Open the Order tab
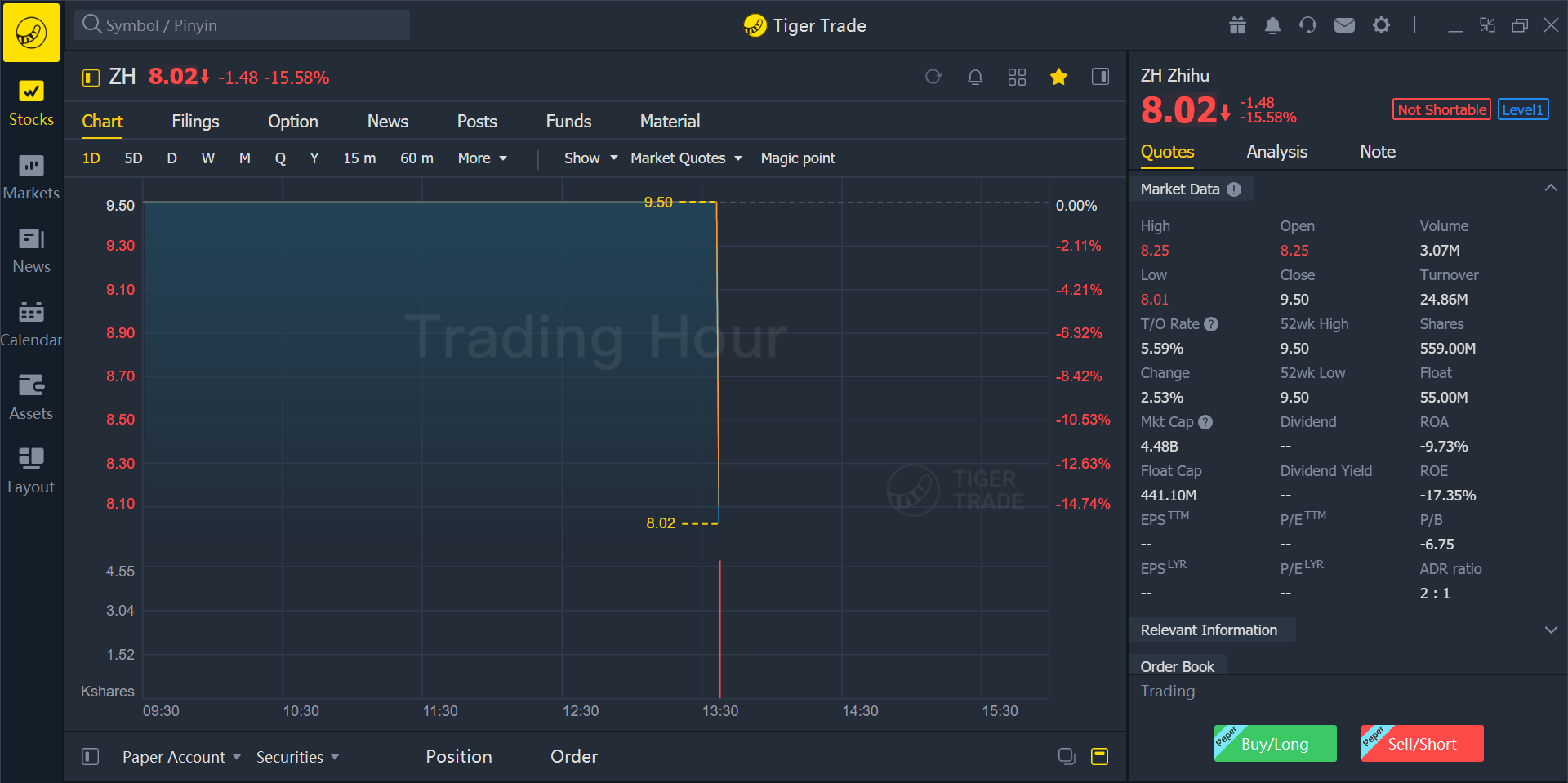1568x783 pixels. point(574,757)
